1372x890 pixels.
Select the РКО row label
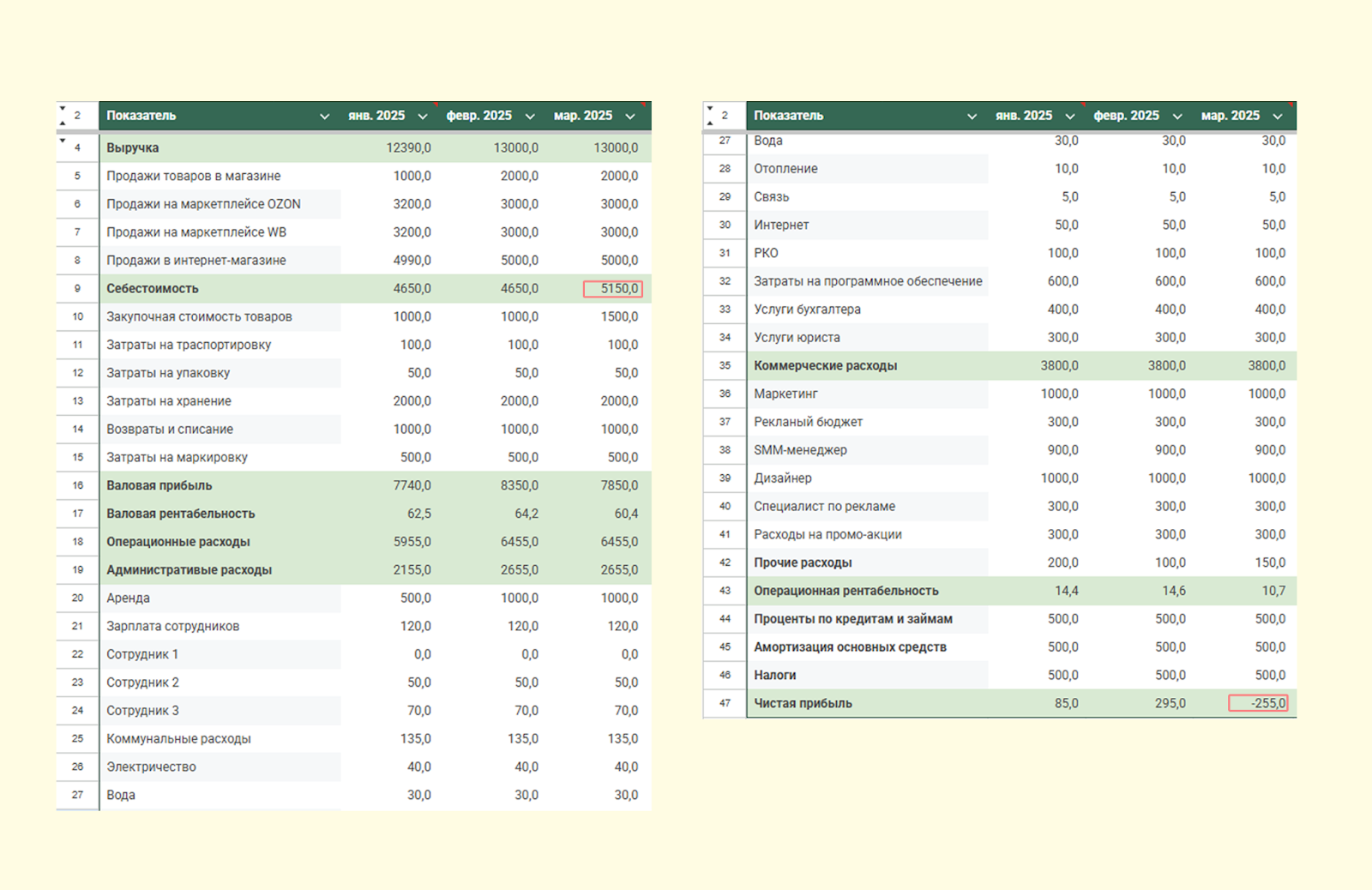click(767, 254)
